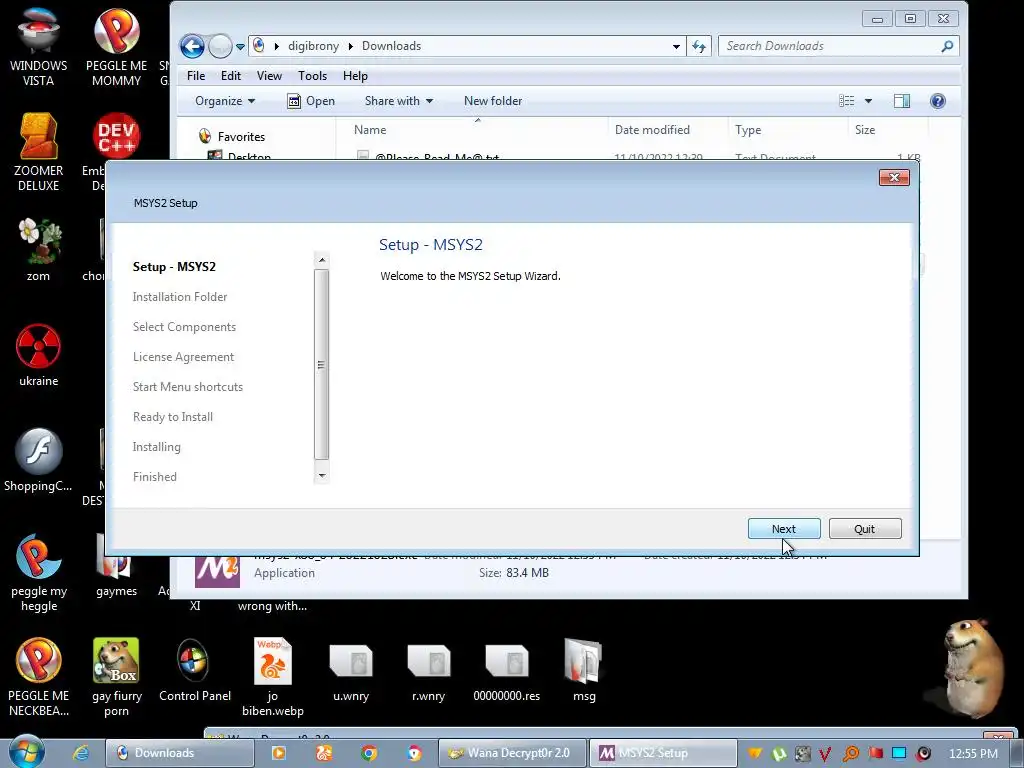Image resolution: width=1024 pixels, height=768 pixels.
Task: Click the taskbar clock showing 12:55 PM
Action: 973,754
